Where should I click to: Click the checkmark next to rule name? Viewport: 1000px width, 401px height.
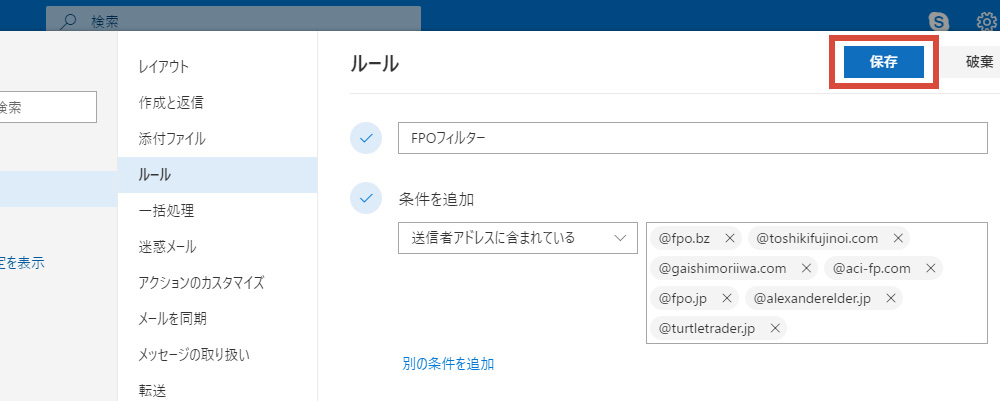coord(366,138)
